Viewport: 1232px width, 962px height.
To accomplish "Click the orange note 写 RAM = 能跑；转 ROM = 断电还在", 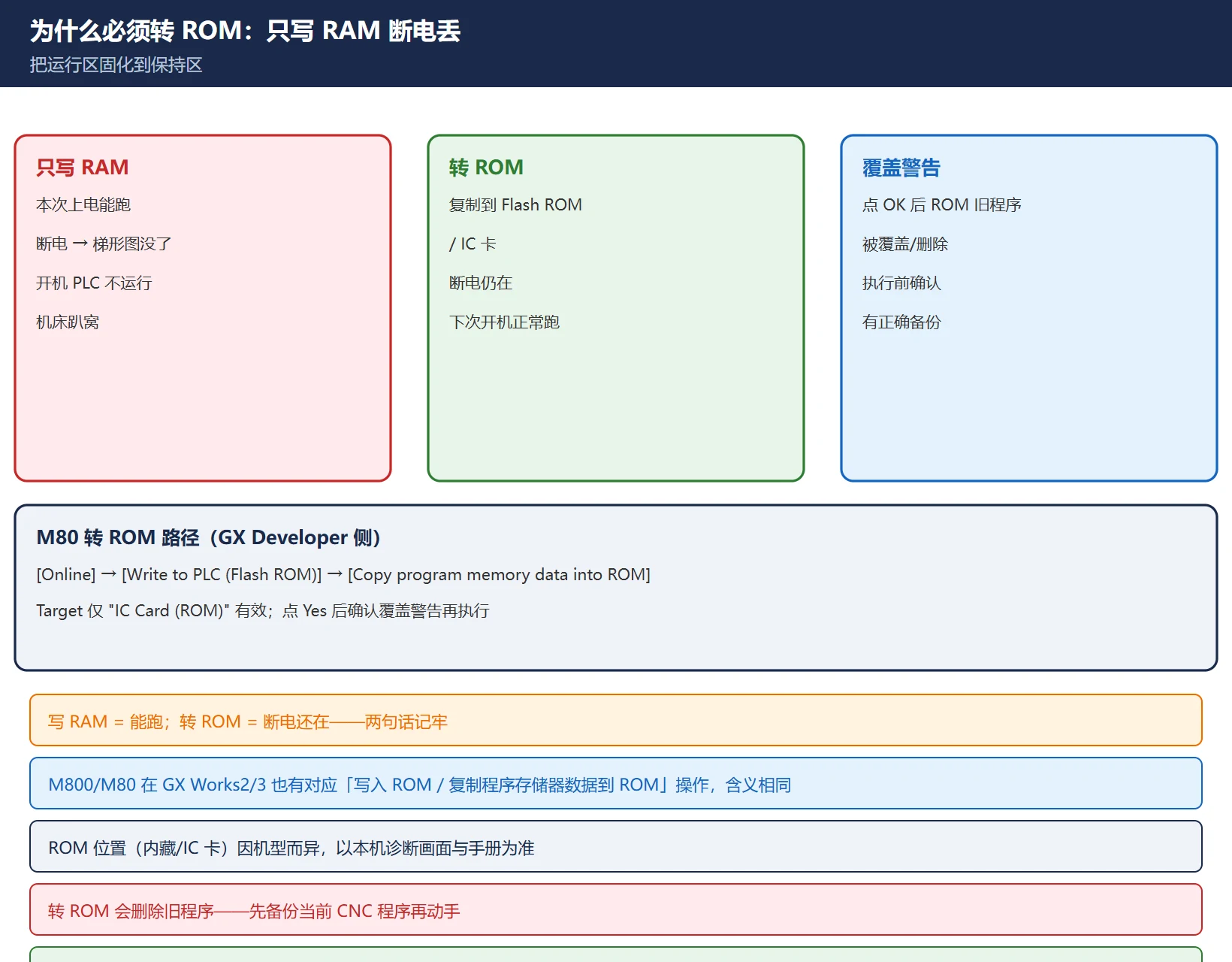I will [x=616, y=720].
